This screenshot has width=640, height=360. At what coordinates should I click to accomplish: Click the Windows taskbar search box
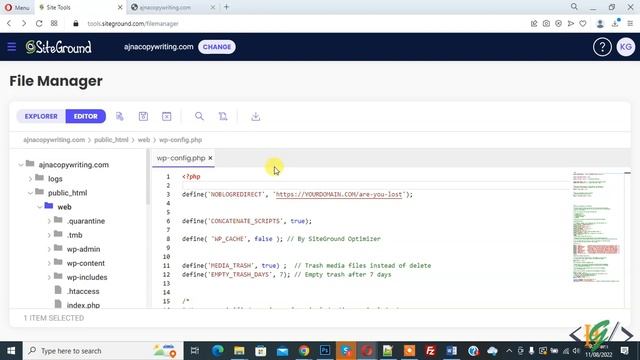[103, 351]
